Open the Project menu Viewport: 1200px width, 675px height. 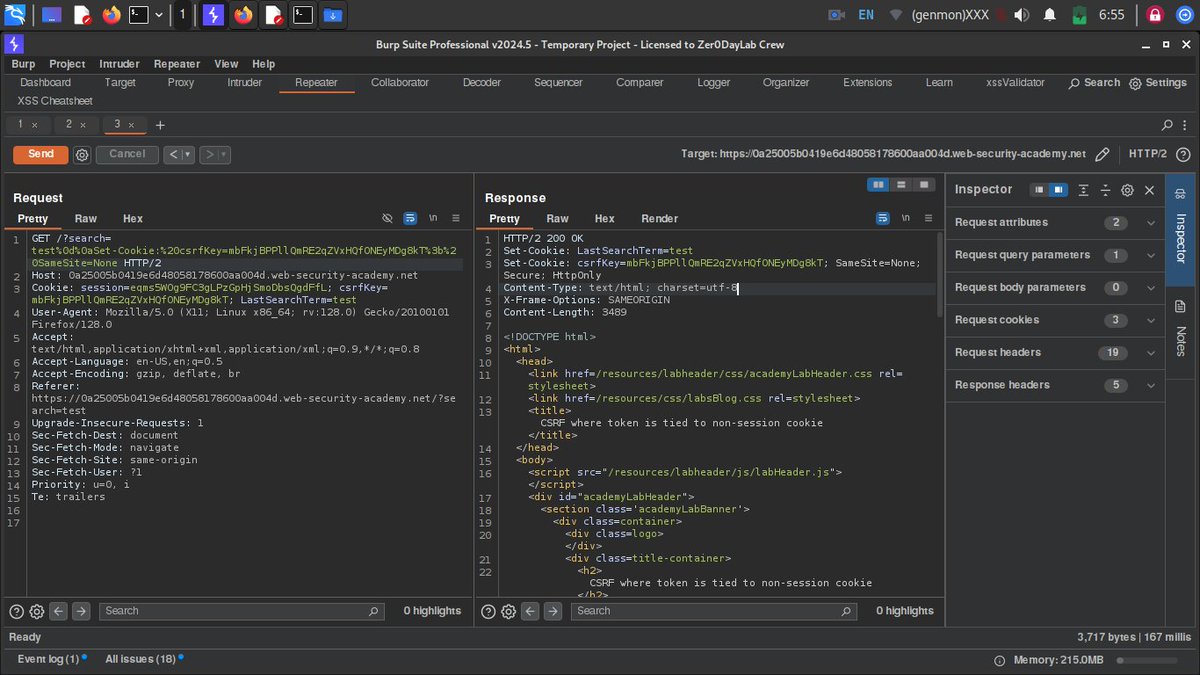click(67, 64)
